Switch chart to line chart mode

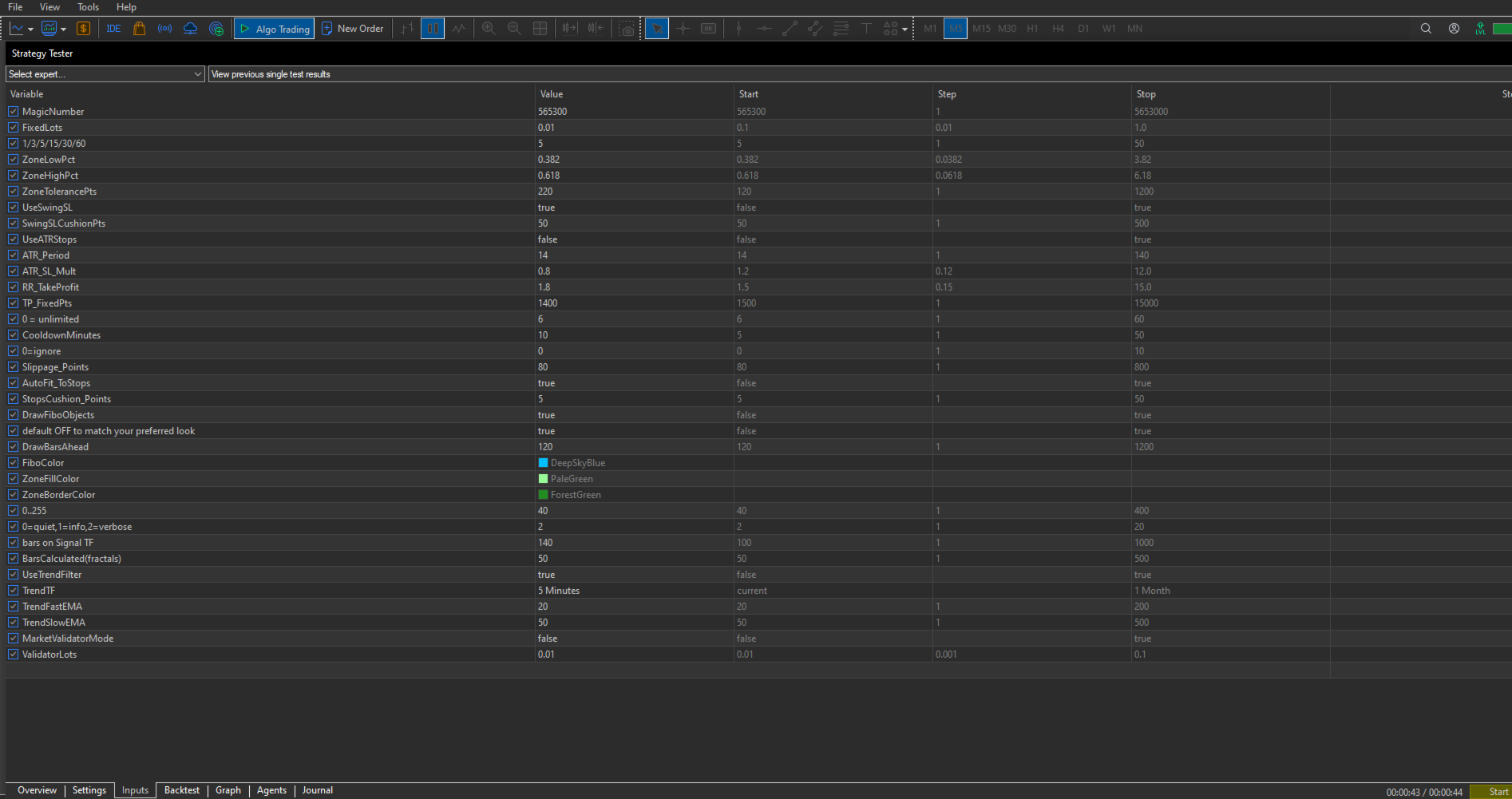point(458,29)
